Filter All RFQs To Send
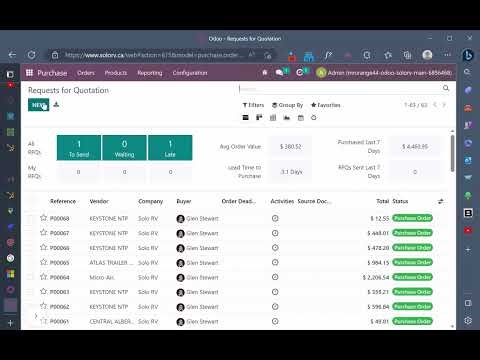This screenshot has height=360, width=480. click(79, 148)
